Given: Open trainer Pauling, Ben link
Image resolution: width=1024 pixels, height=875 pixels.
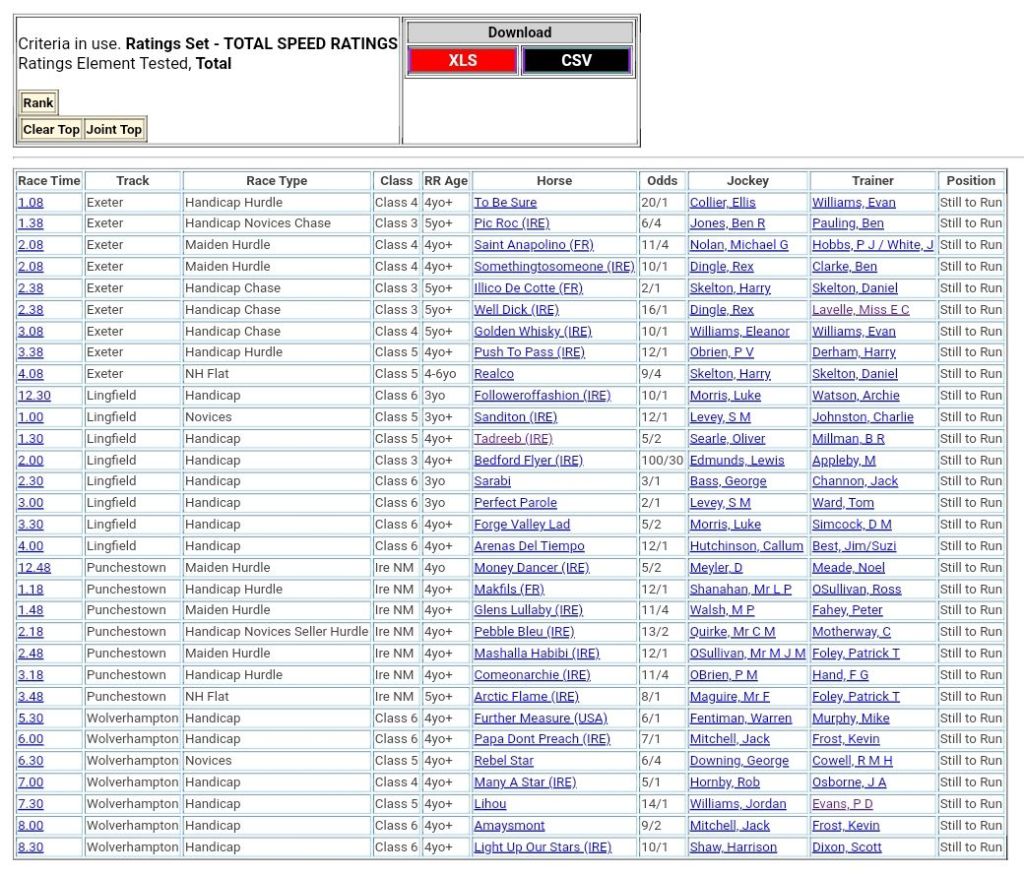Looking at the screenshot, I should (847, 224).
